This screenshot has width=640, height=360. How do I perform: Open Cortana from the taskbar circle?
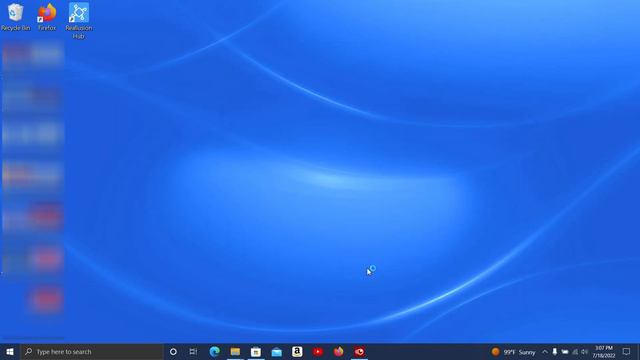pyautogui.click(x=173, y=351)
